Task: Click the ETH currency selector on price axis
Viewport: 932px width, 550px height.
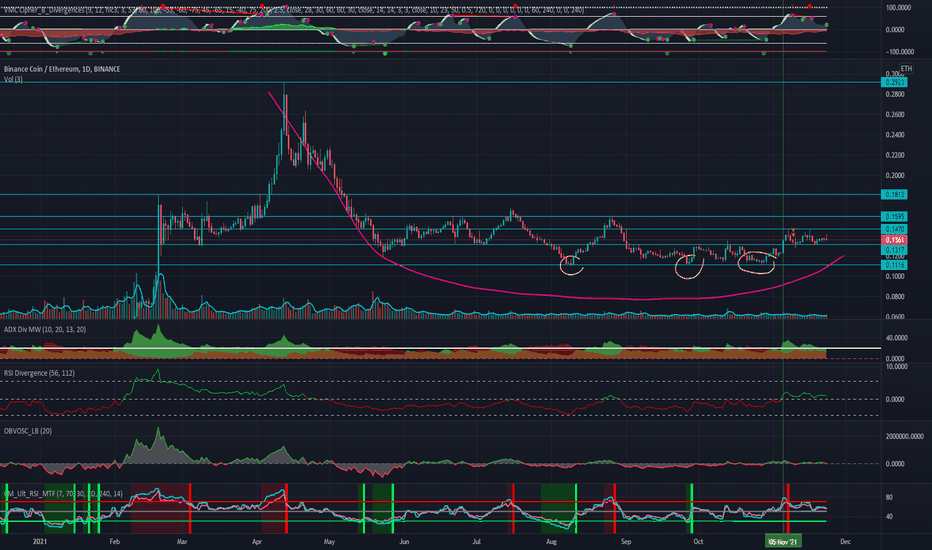Action: coord(906,68)
